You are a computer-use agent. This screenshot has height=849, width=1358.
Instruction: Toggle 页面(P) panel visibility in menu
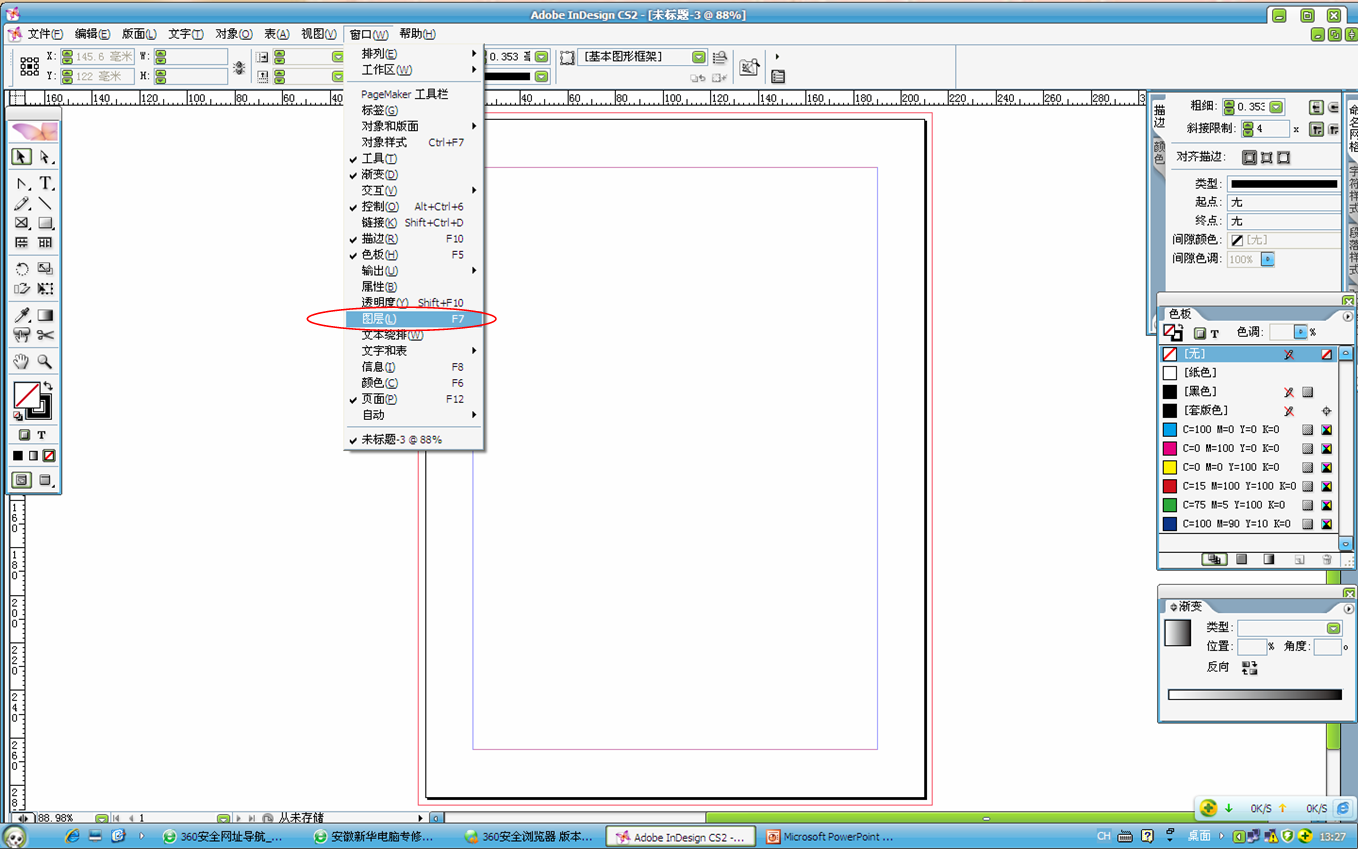[379, 399]
